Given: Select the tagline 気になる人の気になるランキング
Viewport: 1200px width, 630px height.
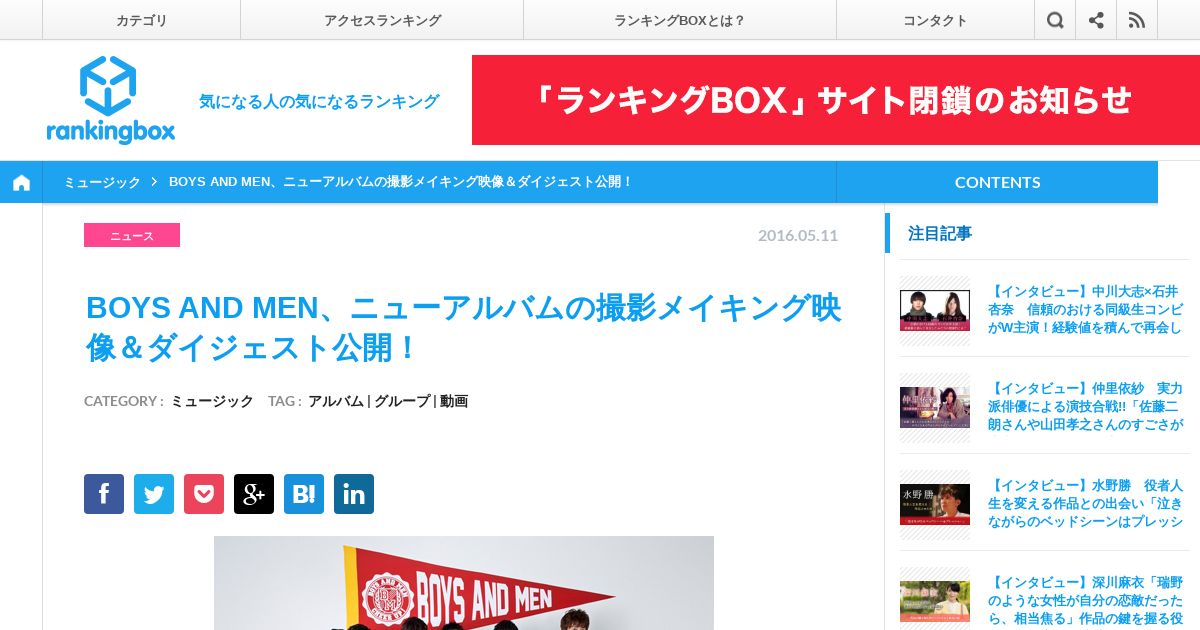Looking at the screenshot, I should (x=319, y=101).
